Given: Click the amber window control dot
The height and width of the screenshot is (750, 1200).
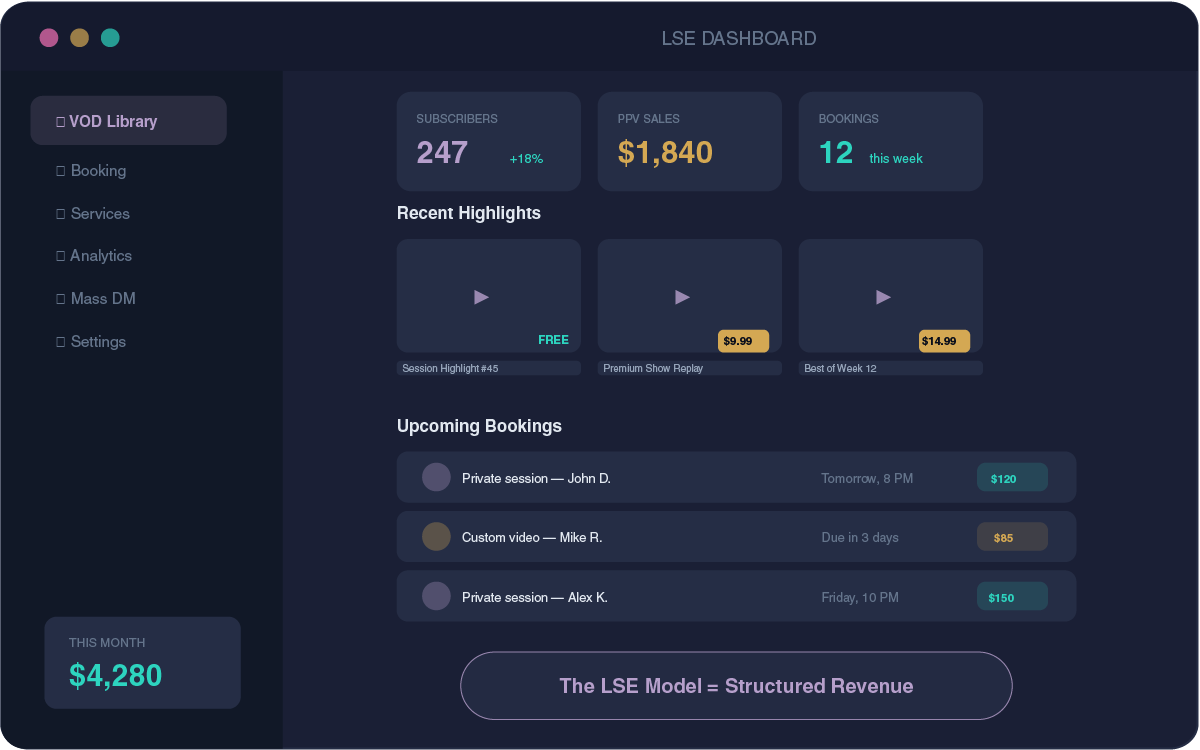Looking at the screenshot, I should (79, 38).
